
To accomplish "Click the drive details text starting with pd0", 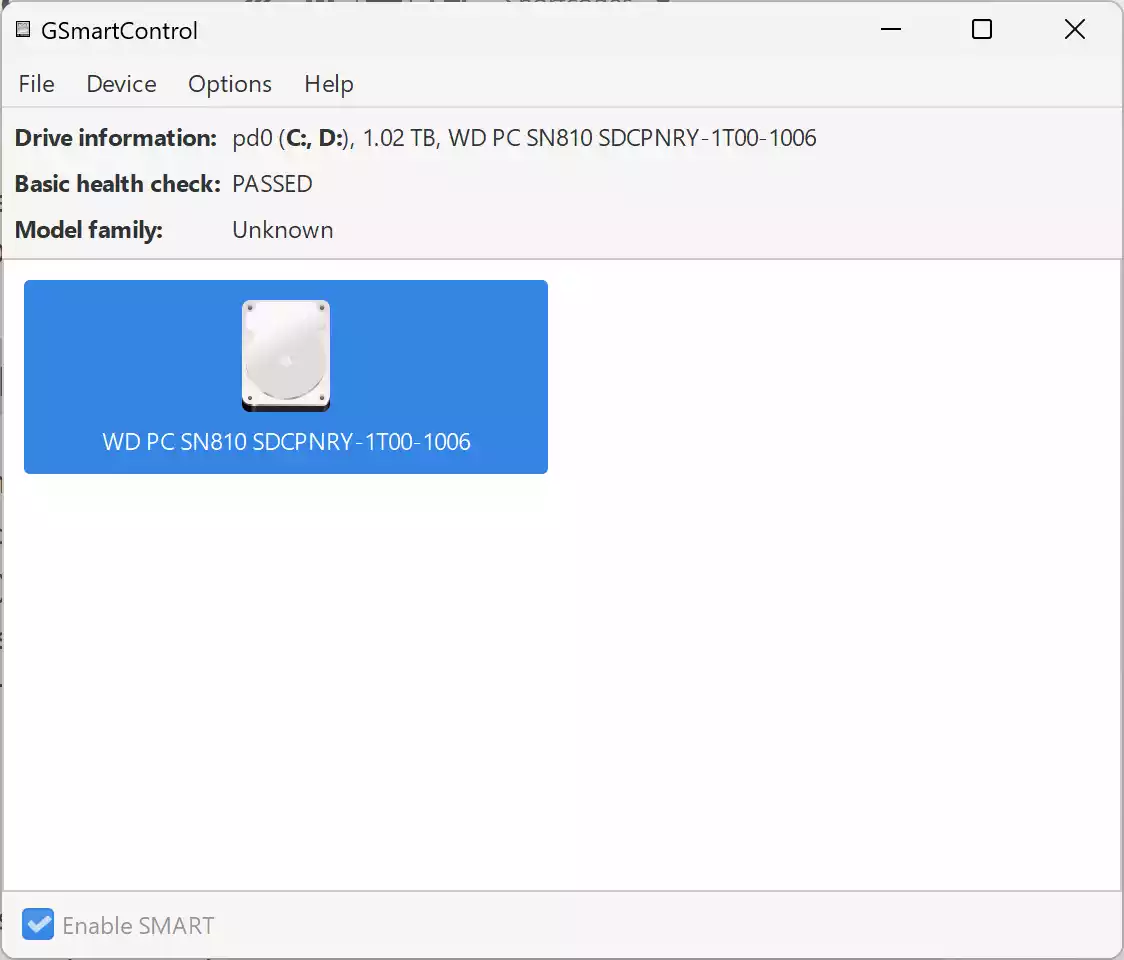I will point(524,138).
